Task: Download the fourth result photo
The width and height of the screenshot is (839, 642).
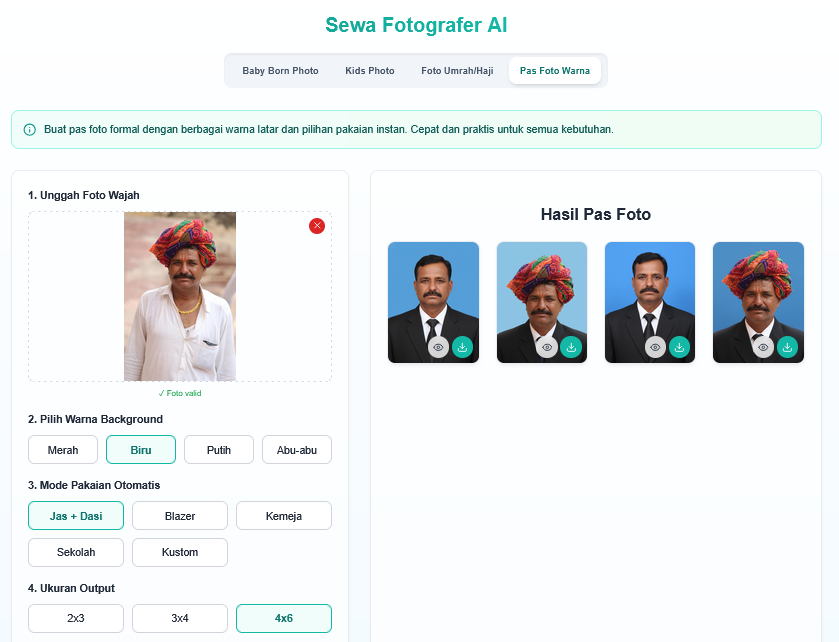Action: click(x=787, y=347)
